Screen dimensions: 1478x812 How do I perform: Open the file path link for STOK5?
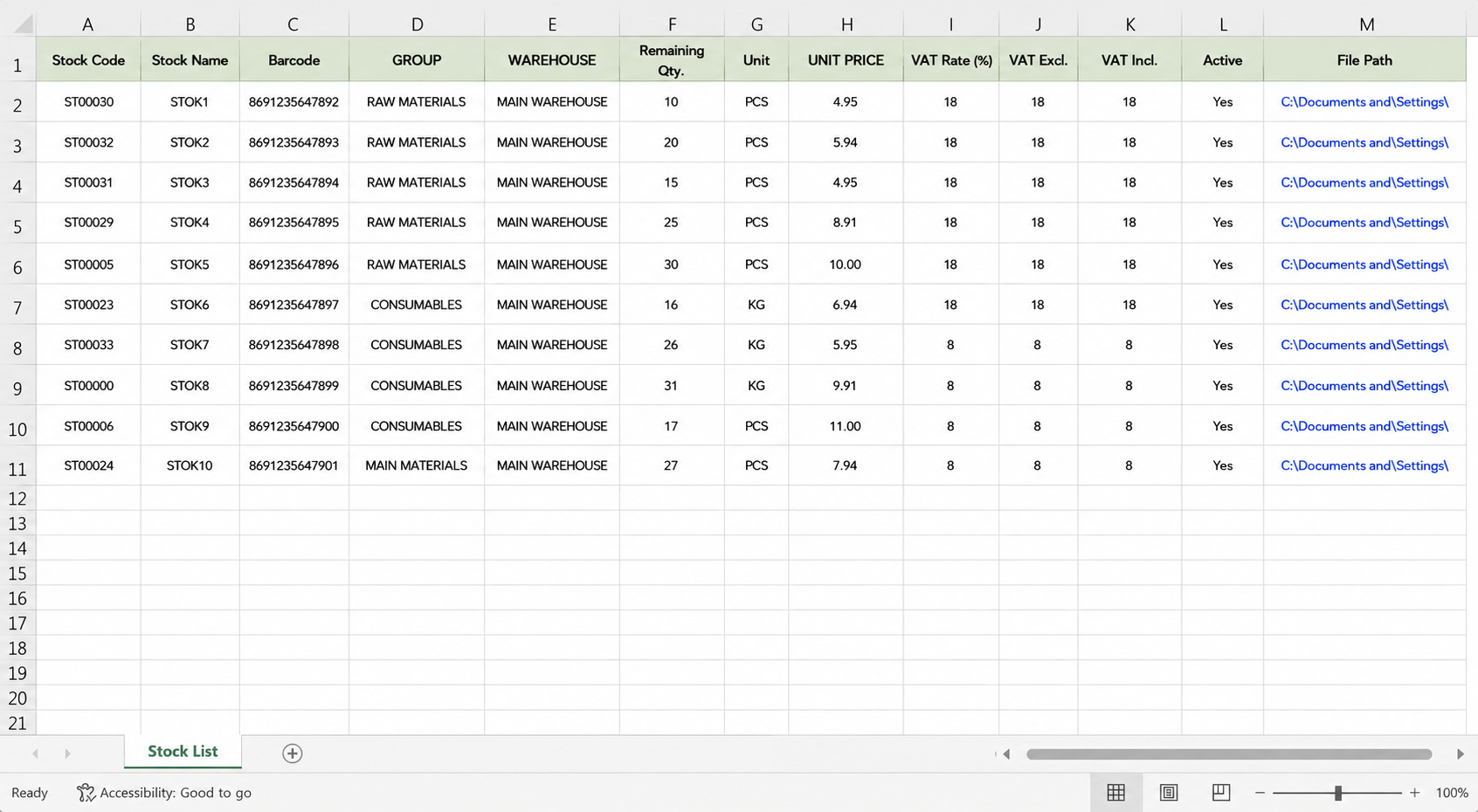(1364, 265)
